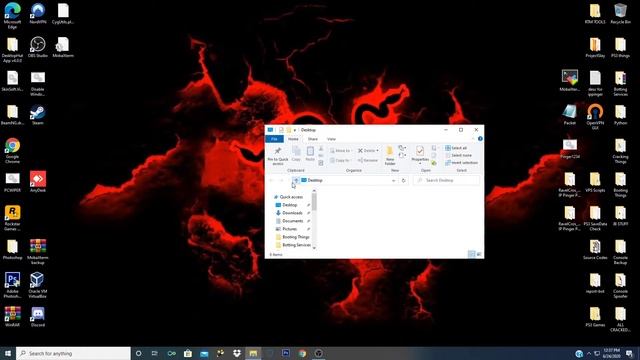Viewport: 640px width, 360px height.
Task: Select the OBS Studio desktop shortcut
Action: (x=38, y=47)
